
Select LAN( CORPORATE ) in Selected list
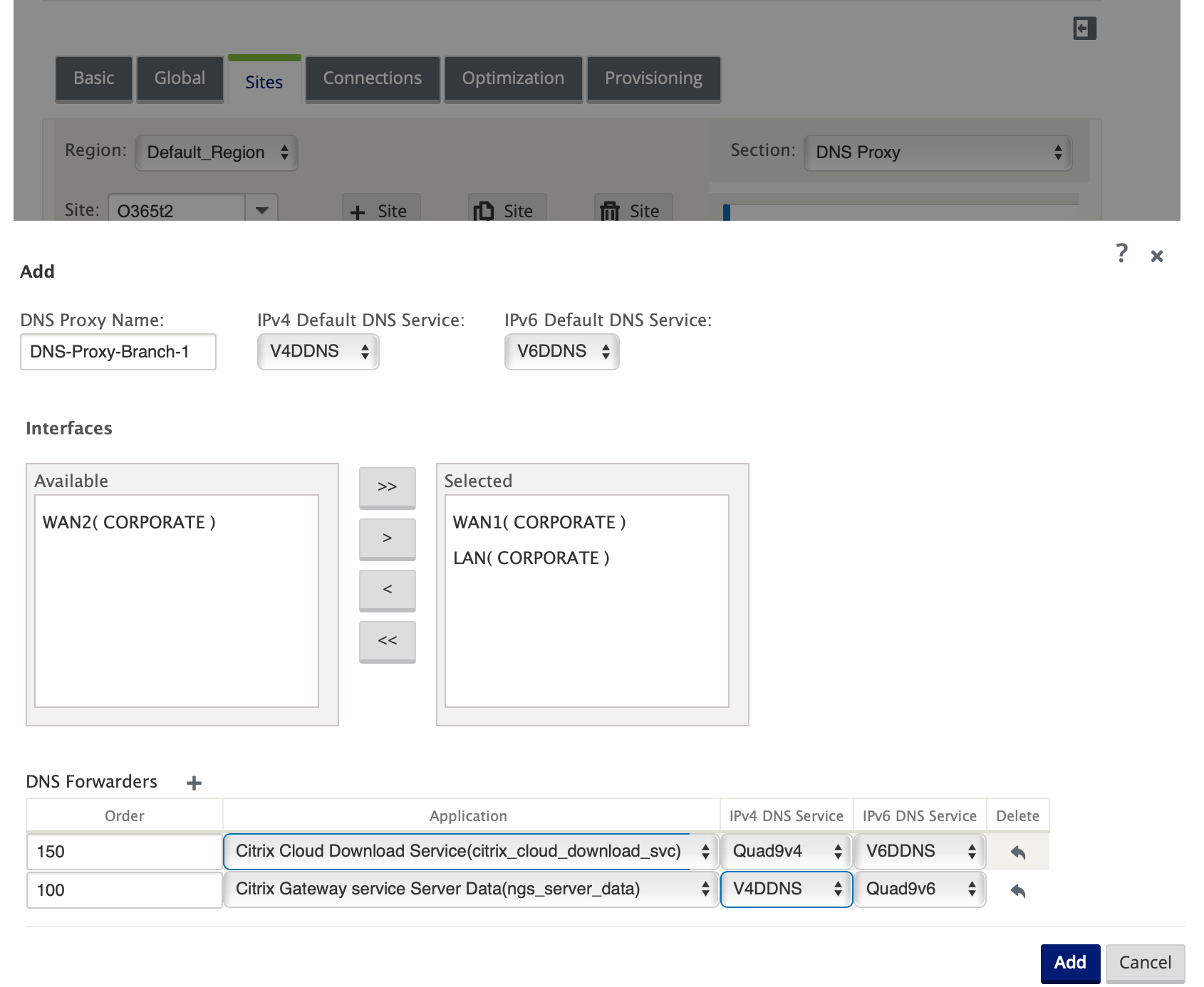tap(531, 558)
